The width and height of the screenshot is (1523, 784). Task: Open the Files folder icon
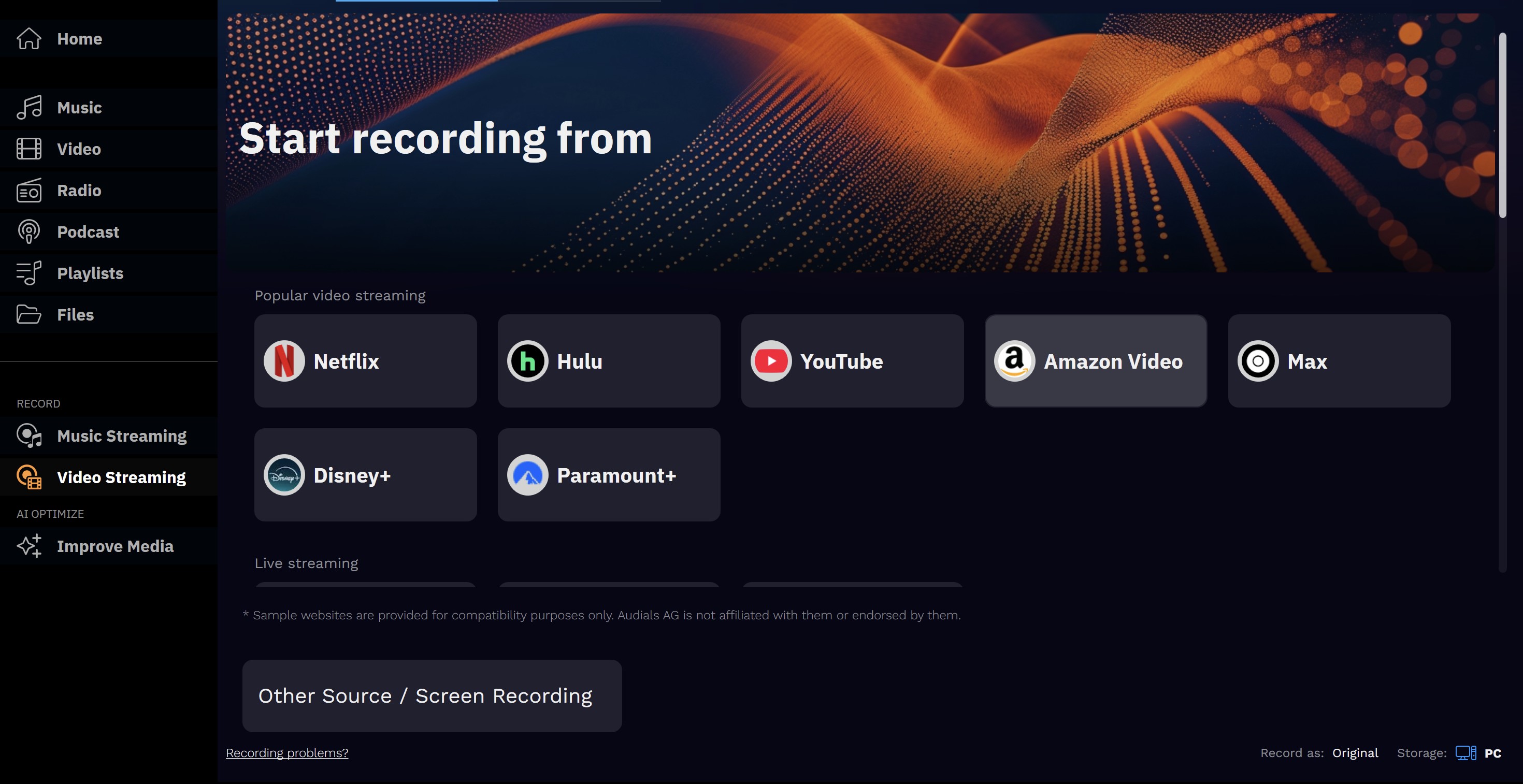[28, 314]
